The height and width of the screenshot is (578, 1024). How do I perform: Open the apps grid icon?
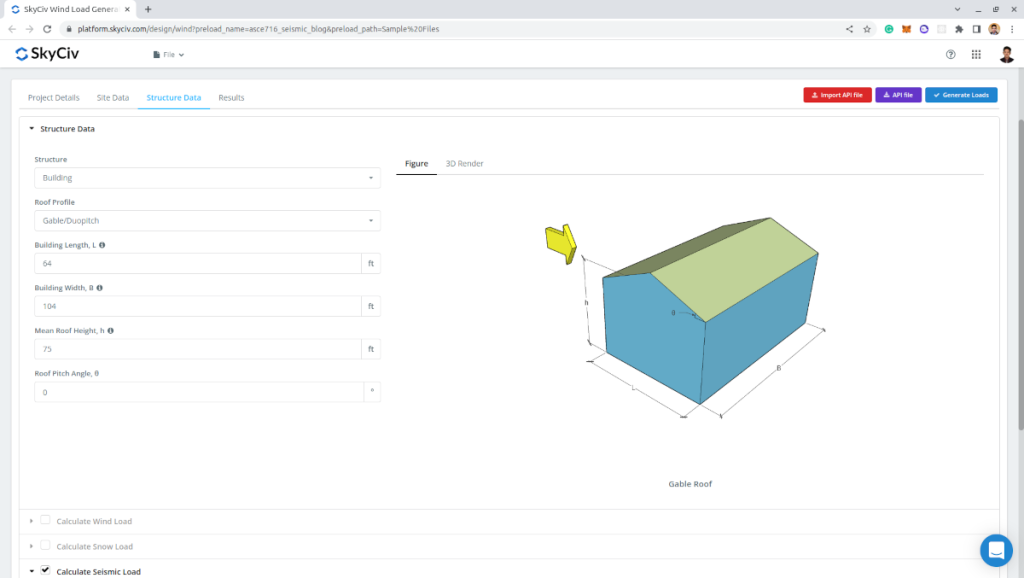coord(976,54)
